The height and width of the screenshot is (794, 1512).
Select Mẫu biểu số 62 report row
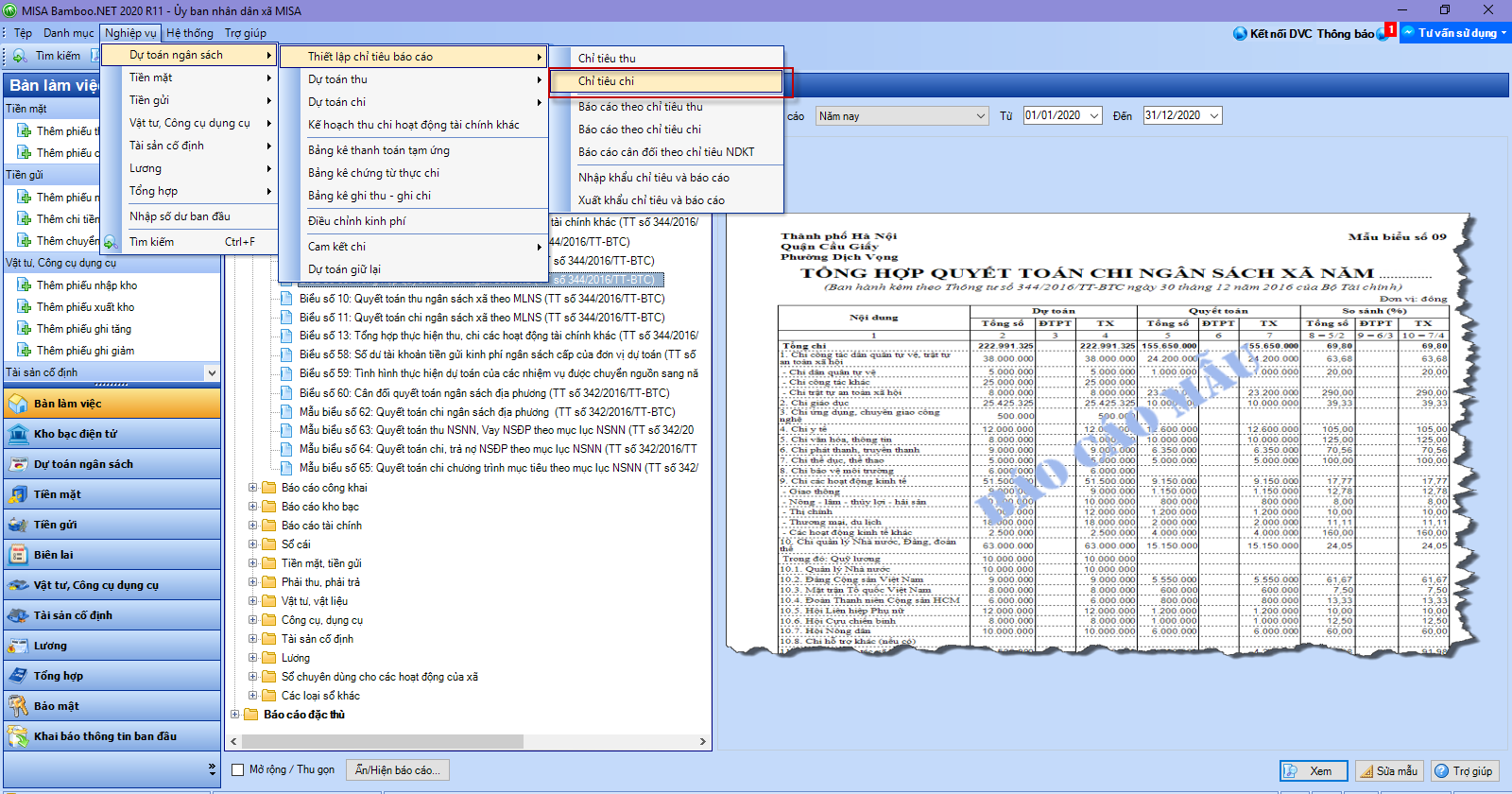click(488, 412)
